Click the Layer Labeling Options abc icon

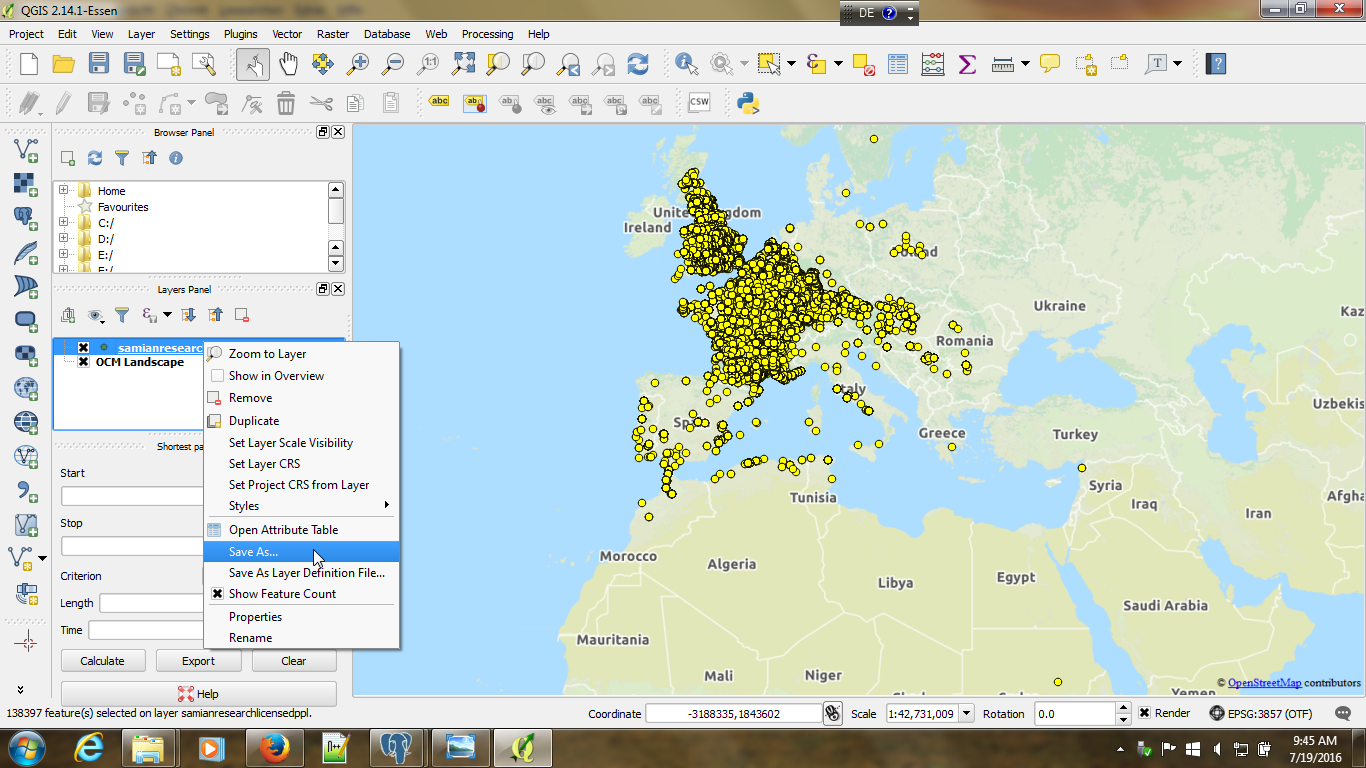point(439,102)
